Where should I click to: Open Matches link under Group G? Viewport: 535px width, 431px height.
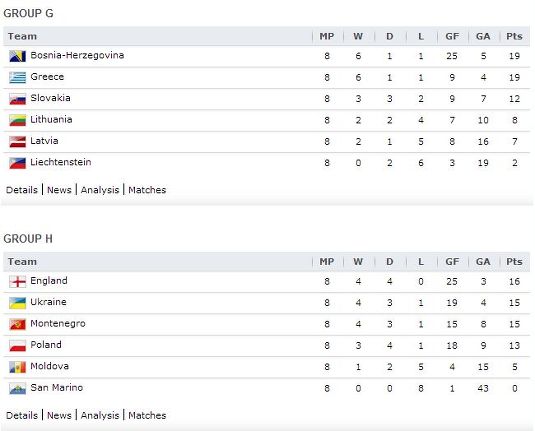point(147,190)
